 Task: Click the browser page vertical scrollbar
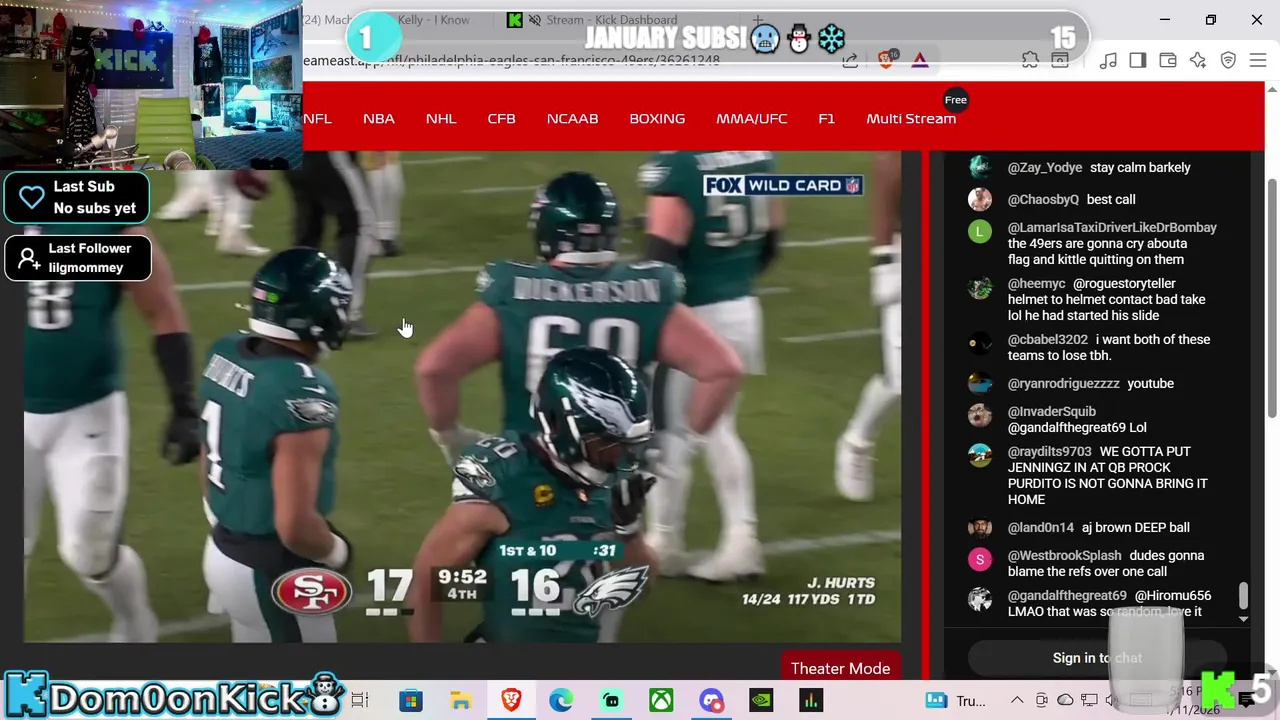1272,300
